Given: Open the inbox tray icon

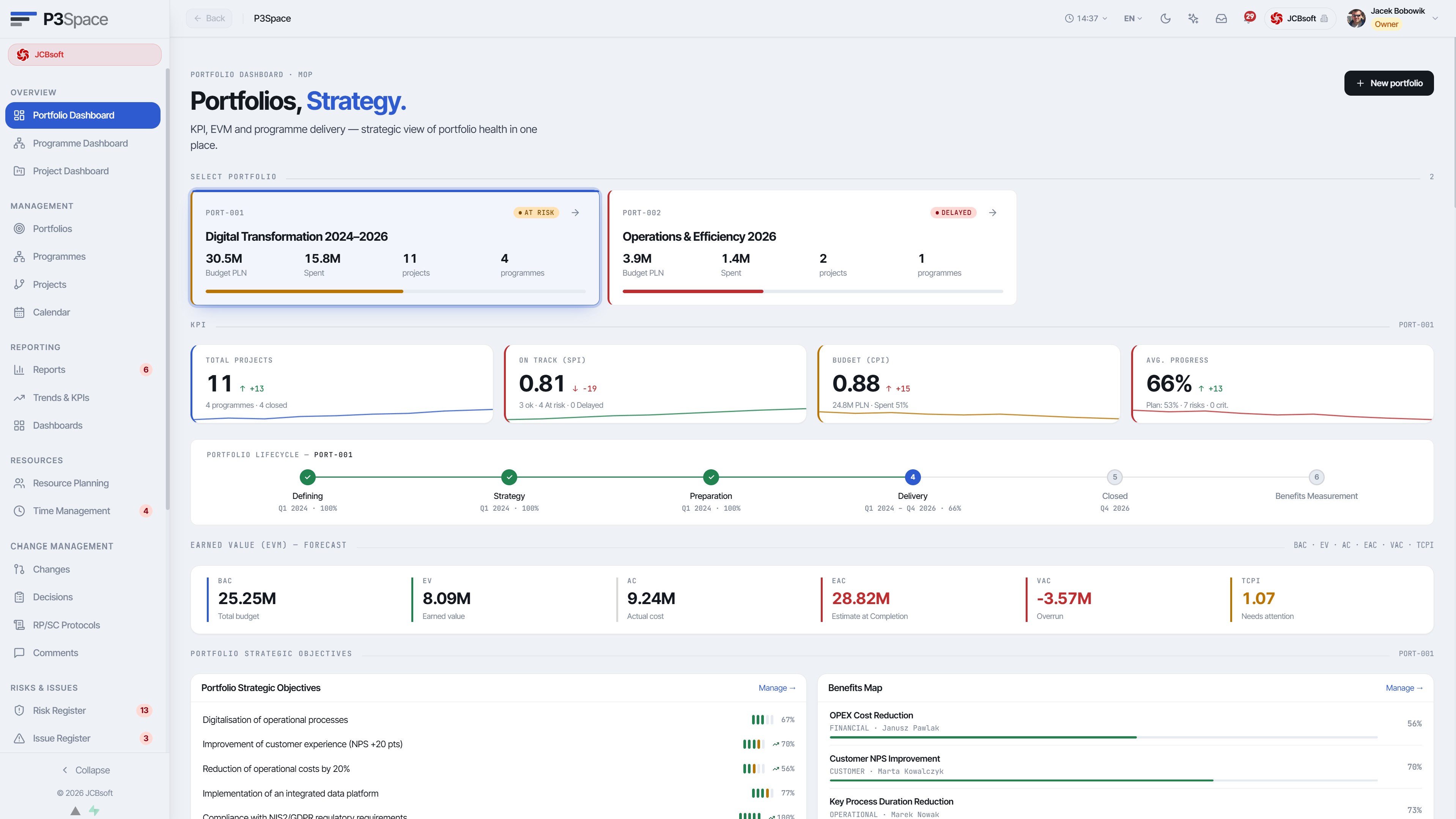Looking at the screenshot, I should coord(1221,19).
